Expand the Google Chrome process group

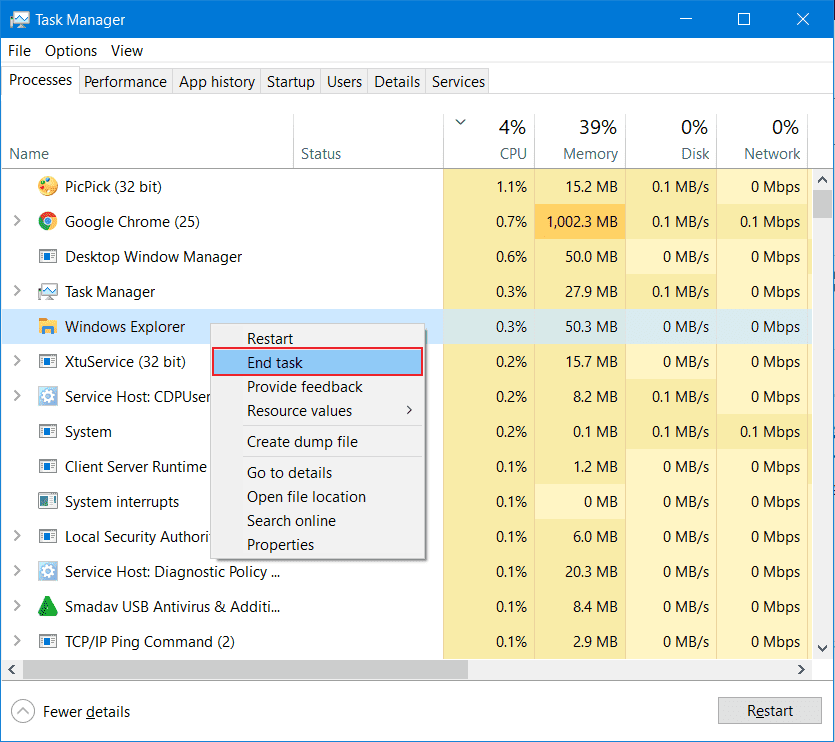(x=17, y=221)
